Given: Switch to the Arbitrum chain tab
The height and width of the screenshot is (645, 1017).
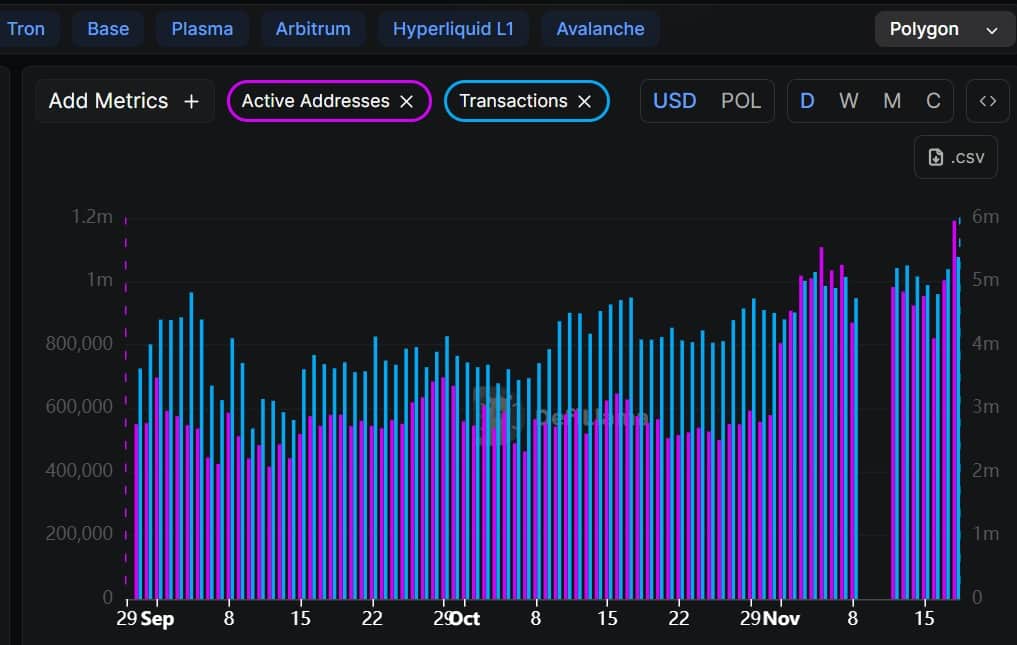Looking at the screenshot, I should (313, 28).
